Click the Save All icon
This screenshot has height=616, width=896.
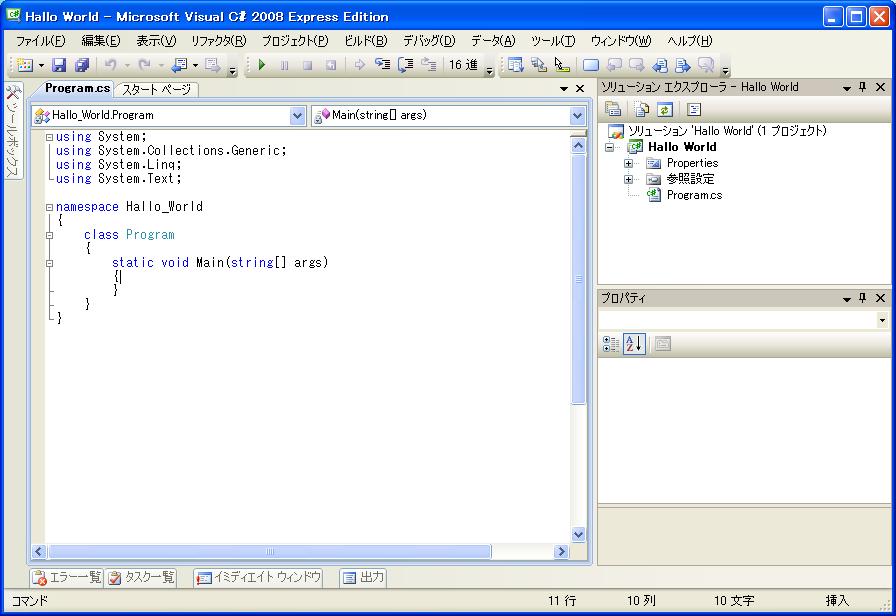(x=82, y=65)
